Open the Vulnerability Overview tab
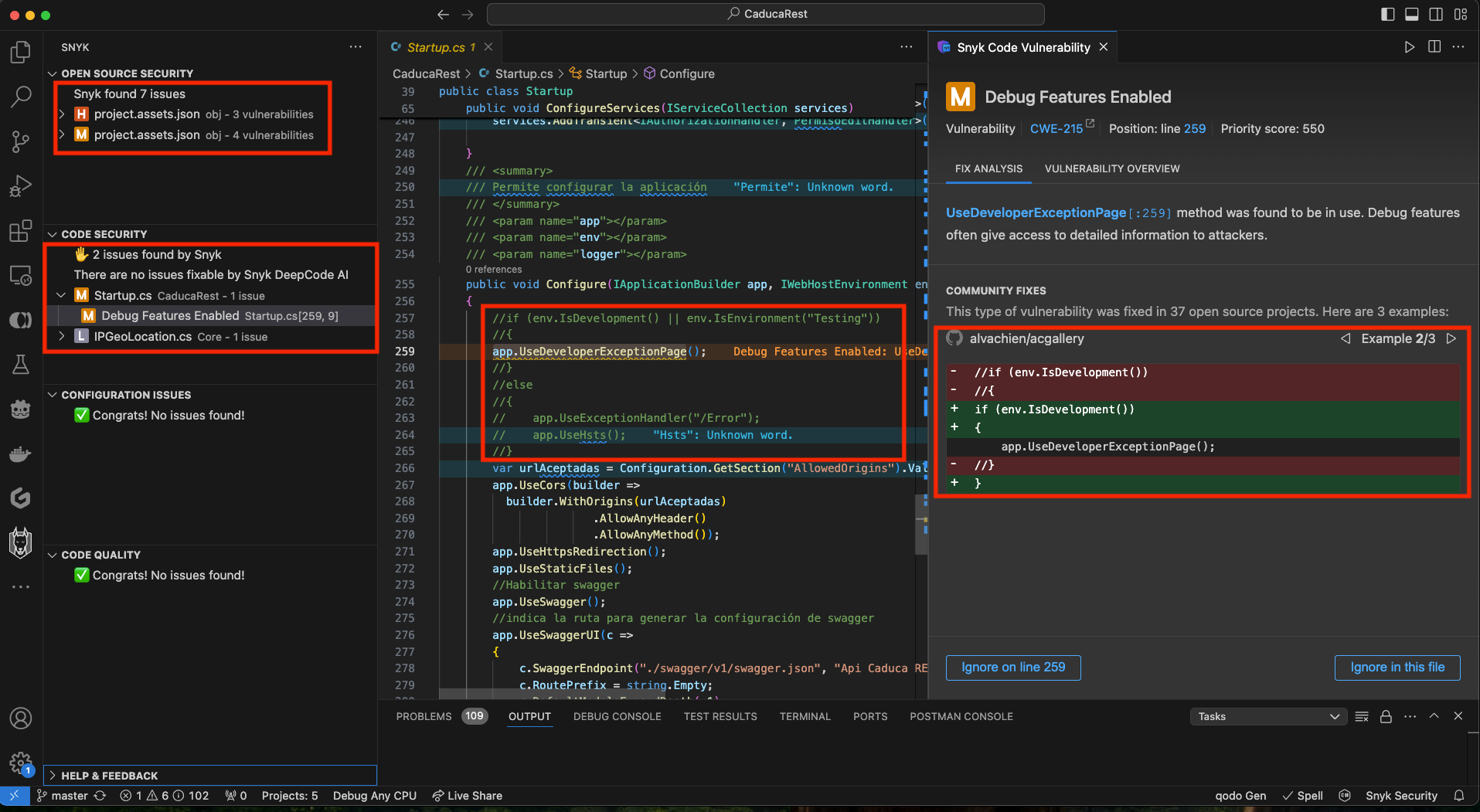Image resolution: width=1480 pixels, height=812 pixels. click(1112, 168)
